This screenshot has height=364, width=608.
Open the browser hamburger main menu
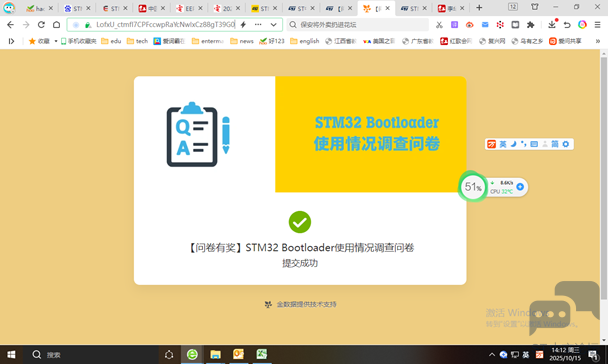tap(597, 25)
